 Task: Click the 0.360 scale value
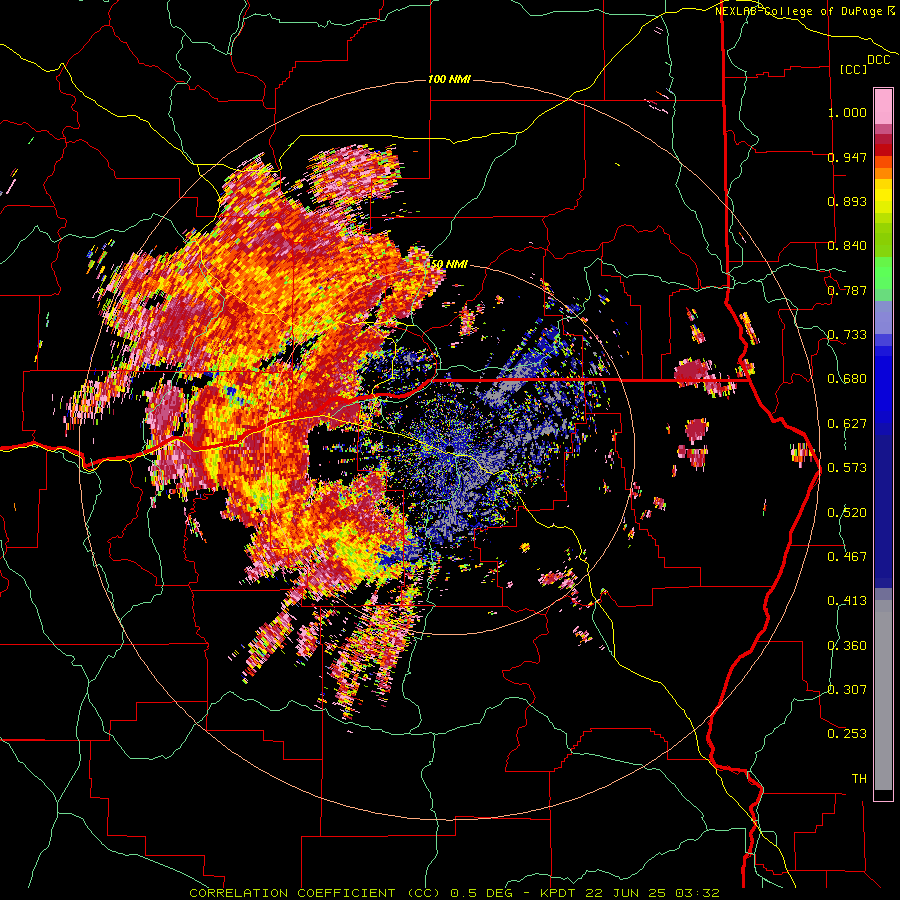(x=847, y=646)
